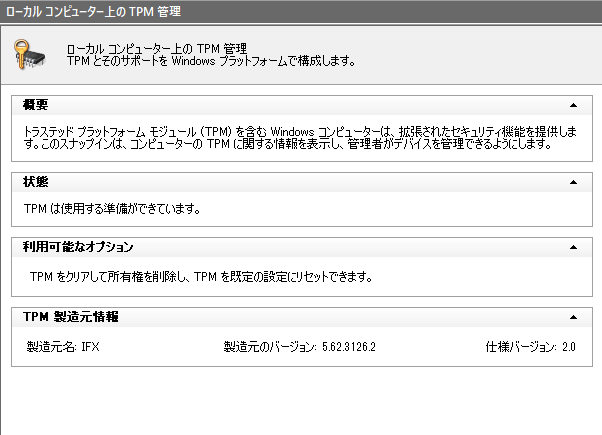Click the TPM key and chip icon
The height and width of the screenshot is (435, 602).
tap(30, 55)
